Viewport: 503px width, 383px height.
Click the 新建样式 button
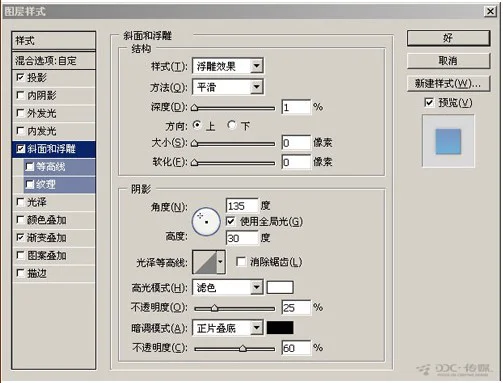448,83
